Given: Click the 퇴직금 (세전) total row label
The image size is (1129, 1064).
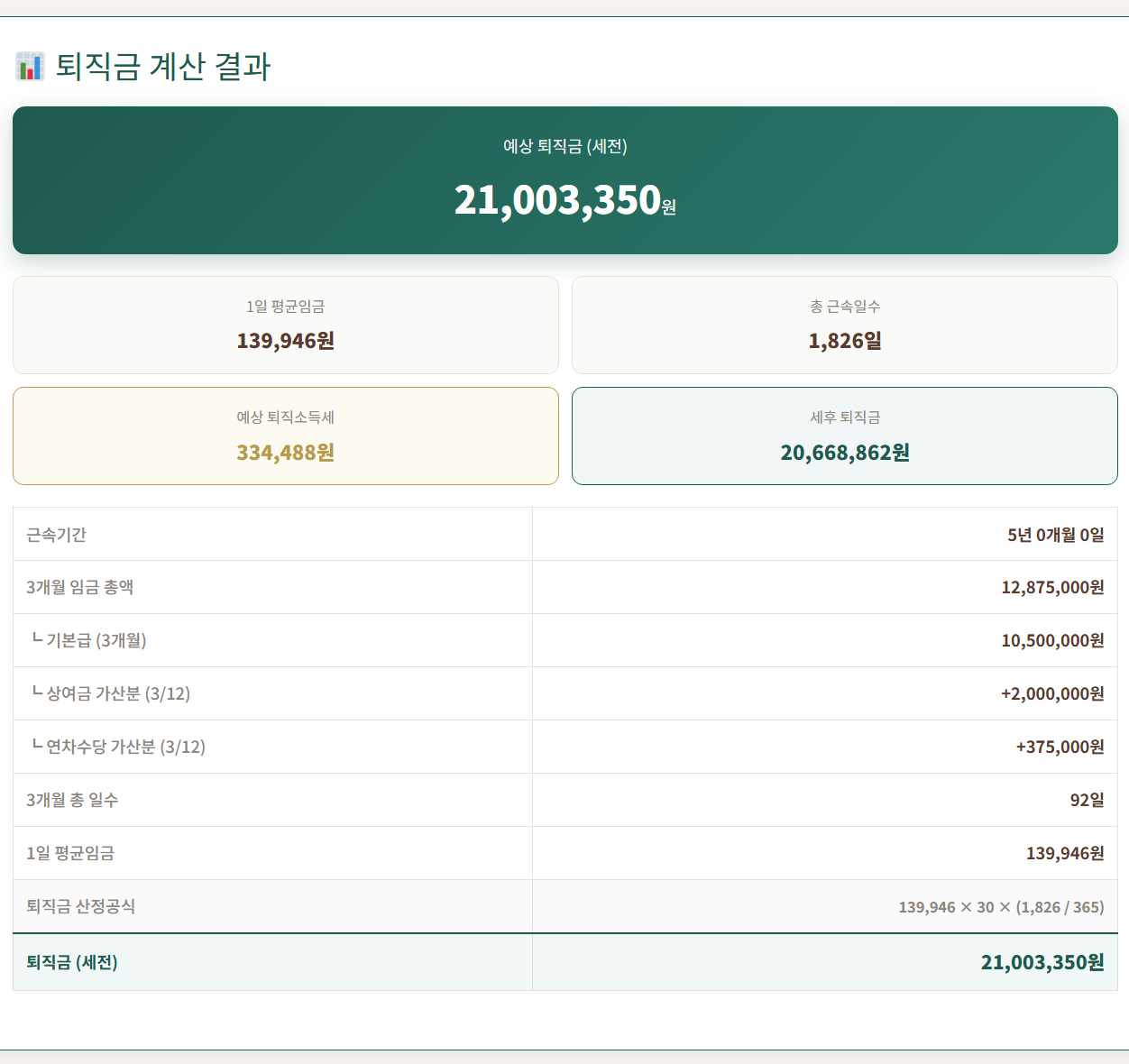Looking at the screenshot, I should coord(72,962).
